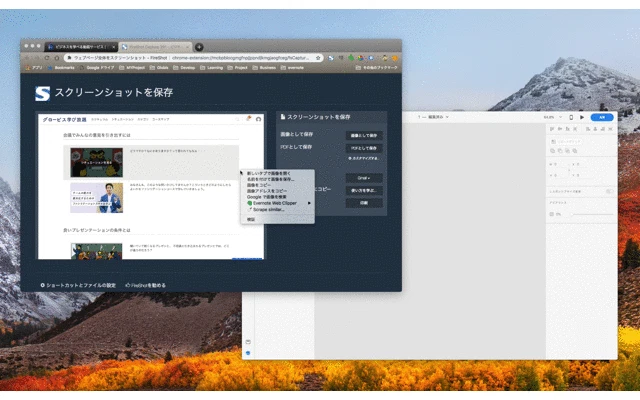Click the first video thumbnail in the captured page
This screenshot has width=640, height=400.
click(x=97, y=162)
